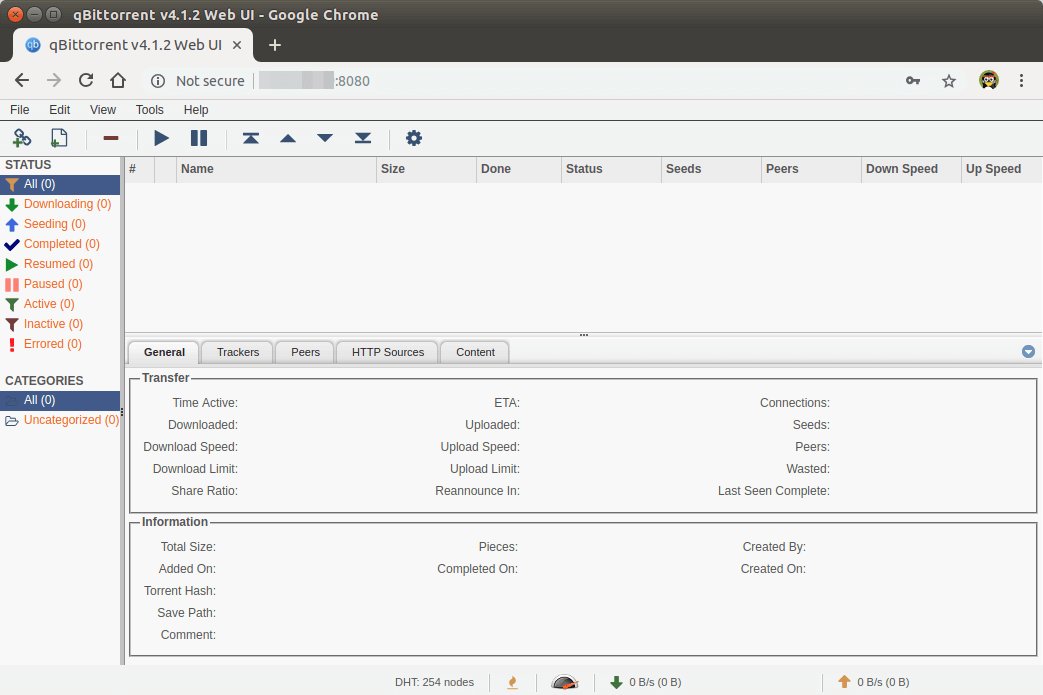Image resolution: width=1043 pixels, height=695 pixels.
Task: Toggle alternative speed limits speedometer icon
Action: click(x=565, y=682)
